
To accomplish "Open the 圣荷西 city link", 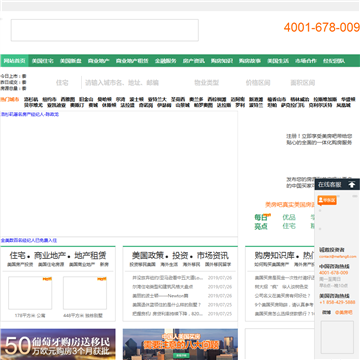I will 178,99.
